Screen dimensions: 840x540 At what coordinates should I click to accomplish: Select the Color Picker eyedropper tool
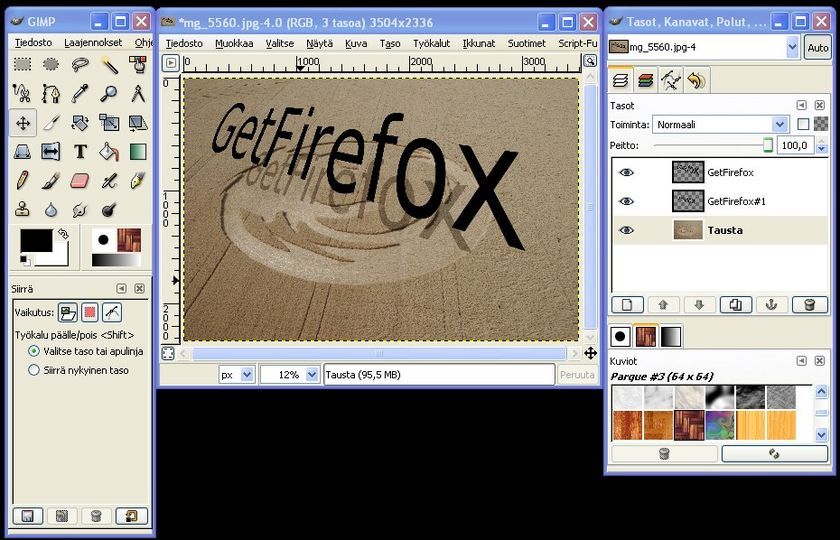(x=80, y=93)
